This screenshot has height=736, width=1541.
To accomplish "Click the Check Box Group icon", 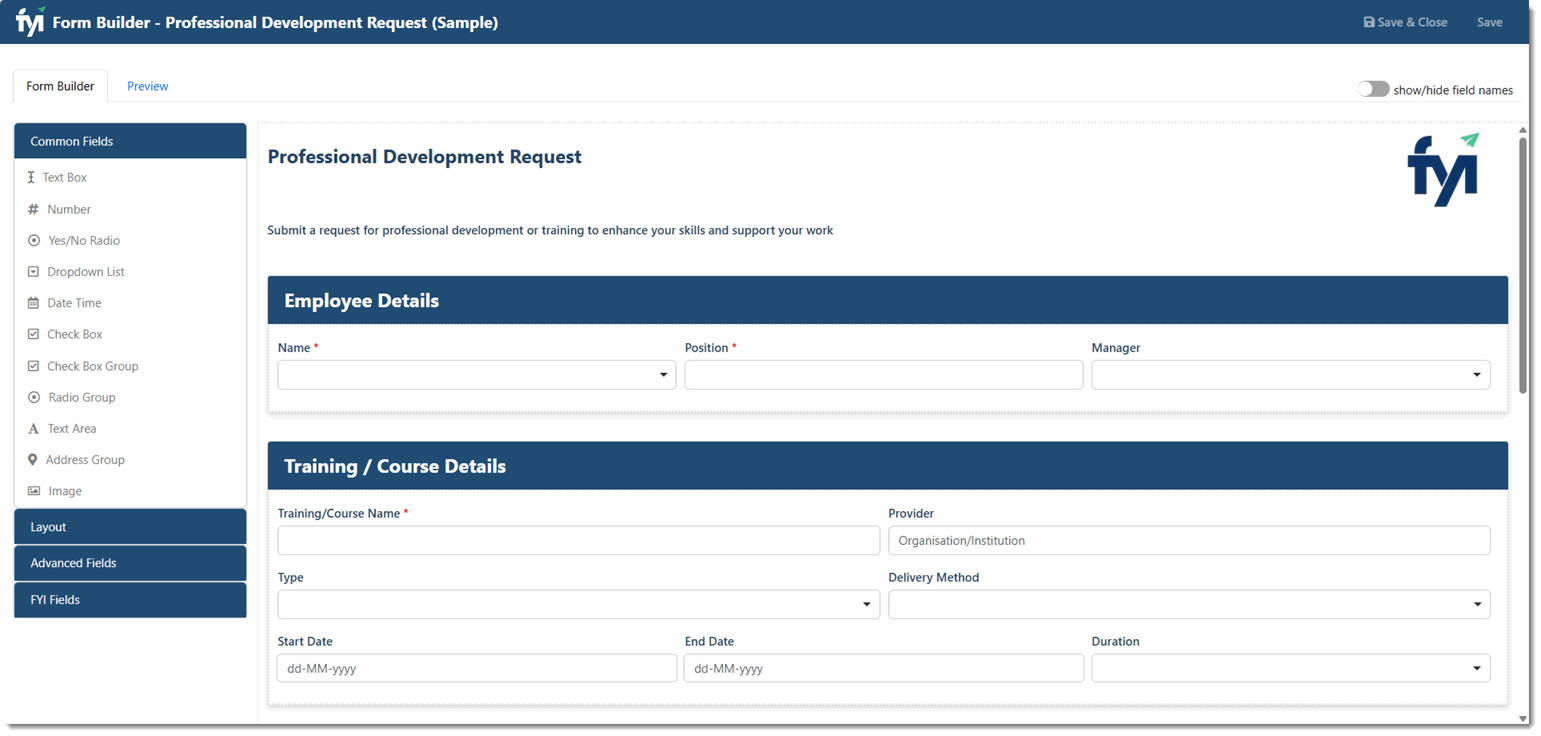I will pos(33,366).
